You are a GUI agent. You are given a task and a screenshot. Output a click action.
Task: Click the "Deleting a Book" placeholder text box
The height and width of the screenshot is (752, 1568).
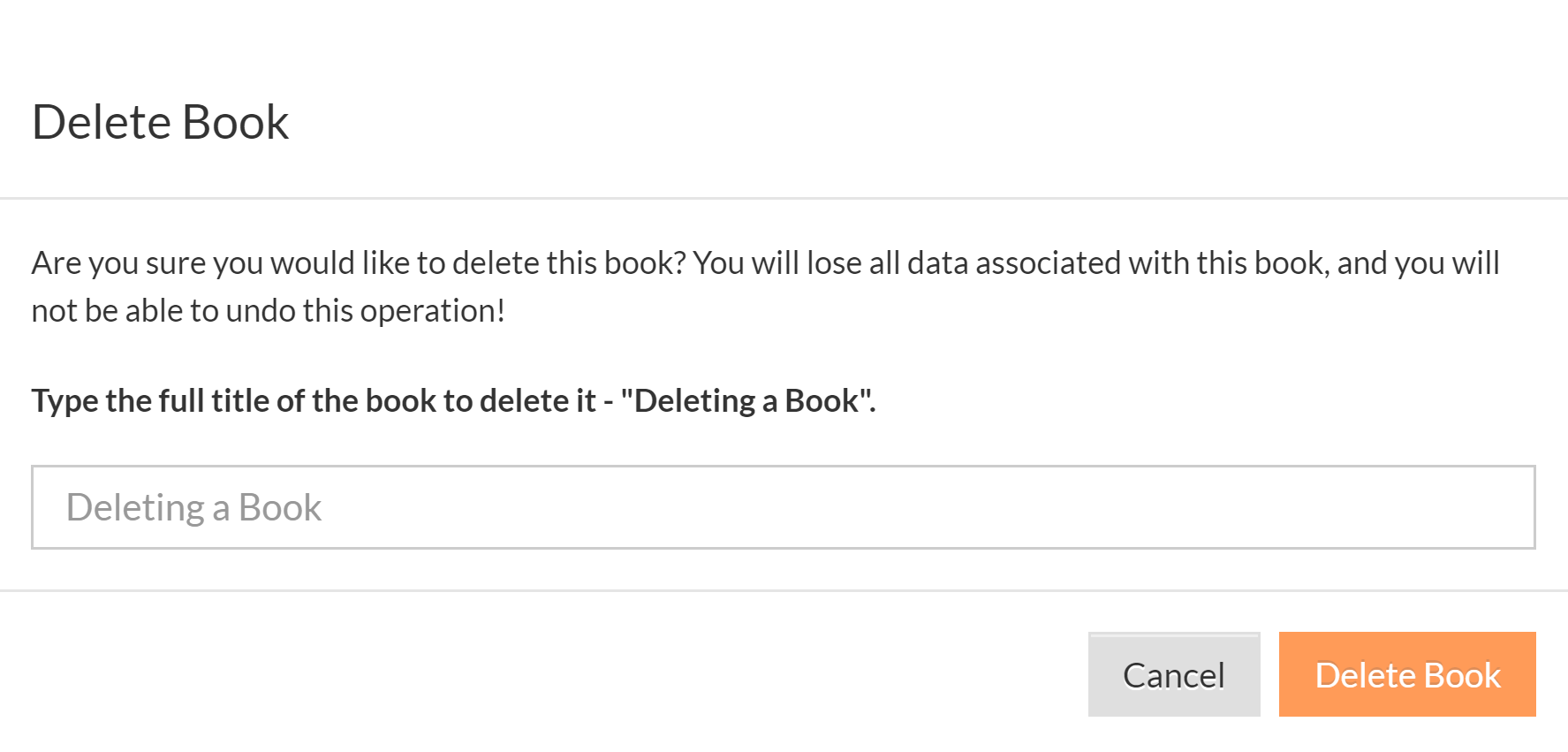(783, 507)
